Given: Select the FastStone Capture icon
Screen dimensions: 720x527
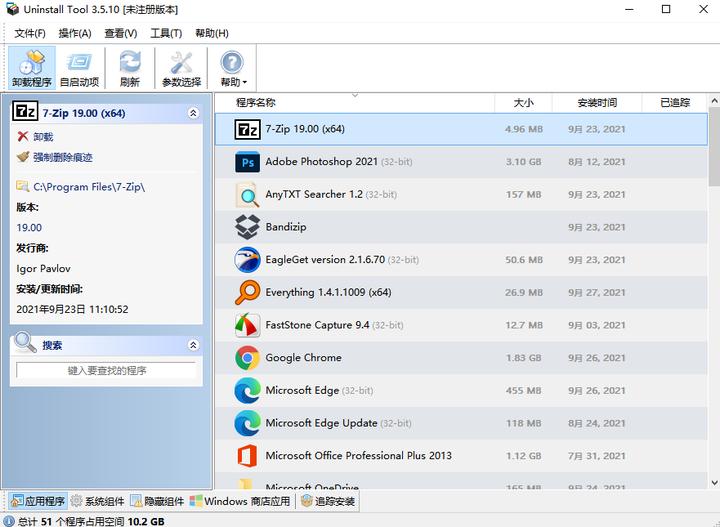Looking at the screenshot, I should [247, 325].
